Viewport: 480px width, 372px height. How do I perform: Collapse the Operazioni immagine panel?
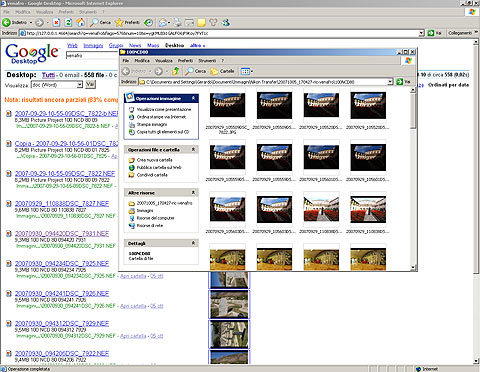(x=193, y=98)
